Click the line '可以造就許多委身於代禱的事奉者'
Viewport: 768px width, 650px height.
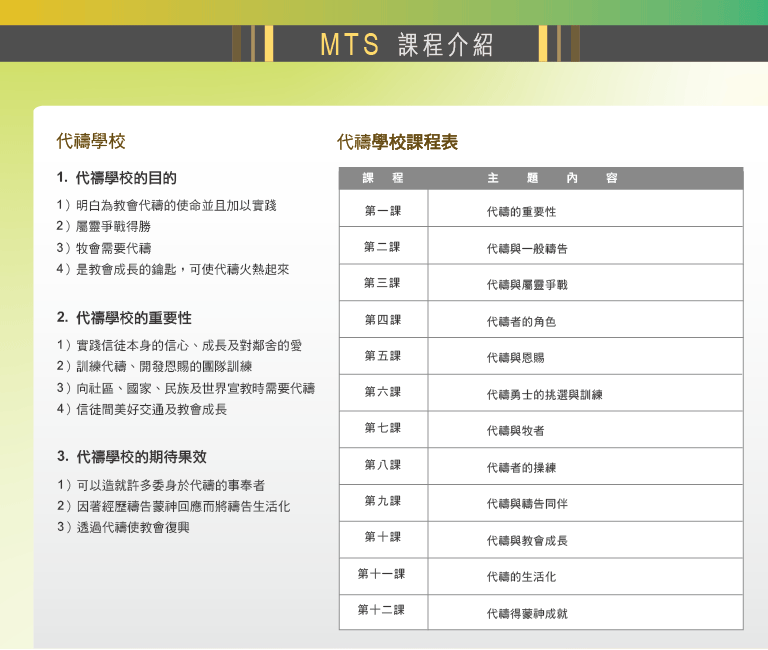click(170, 485)
